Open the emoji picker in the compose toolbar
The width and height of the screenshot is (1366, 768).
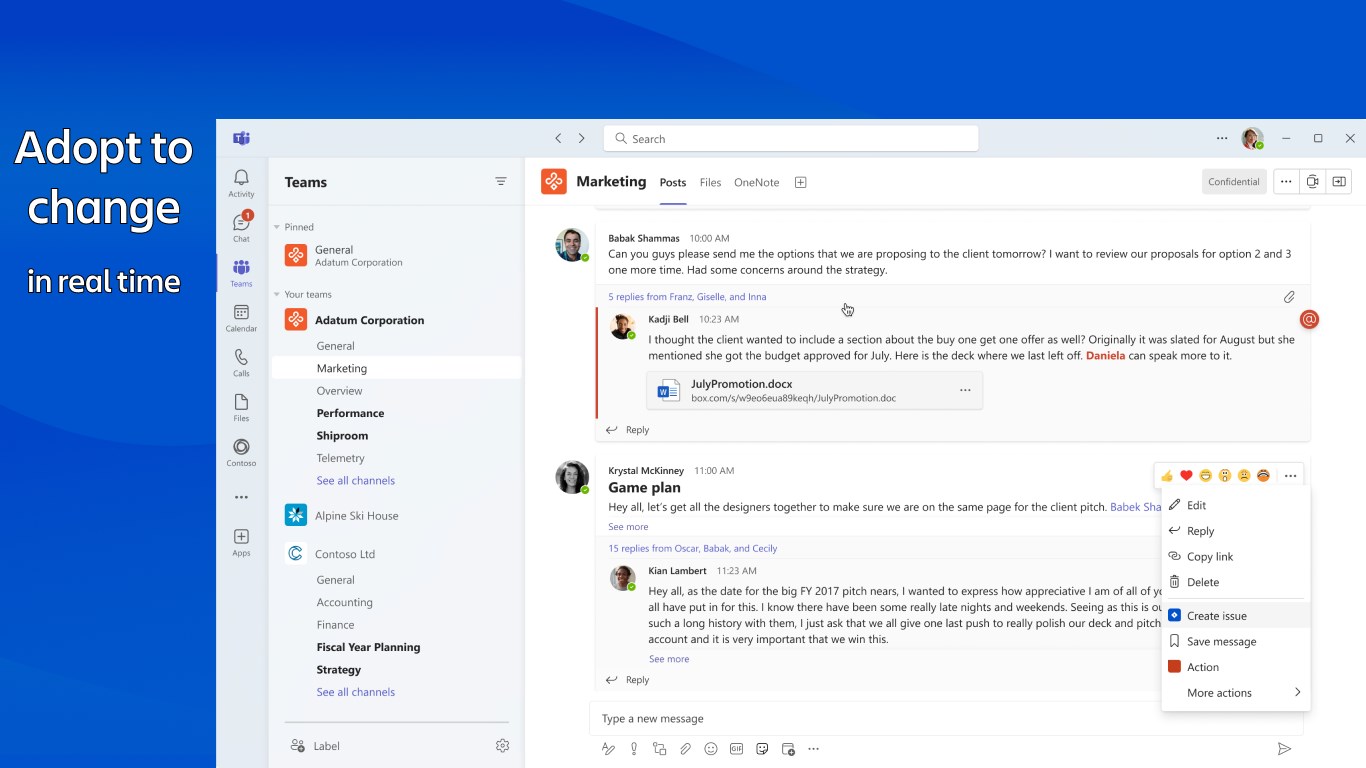coord(711,749)
